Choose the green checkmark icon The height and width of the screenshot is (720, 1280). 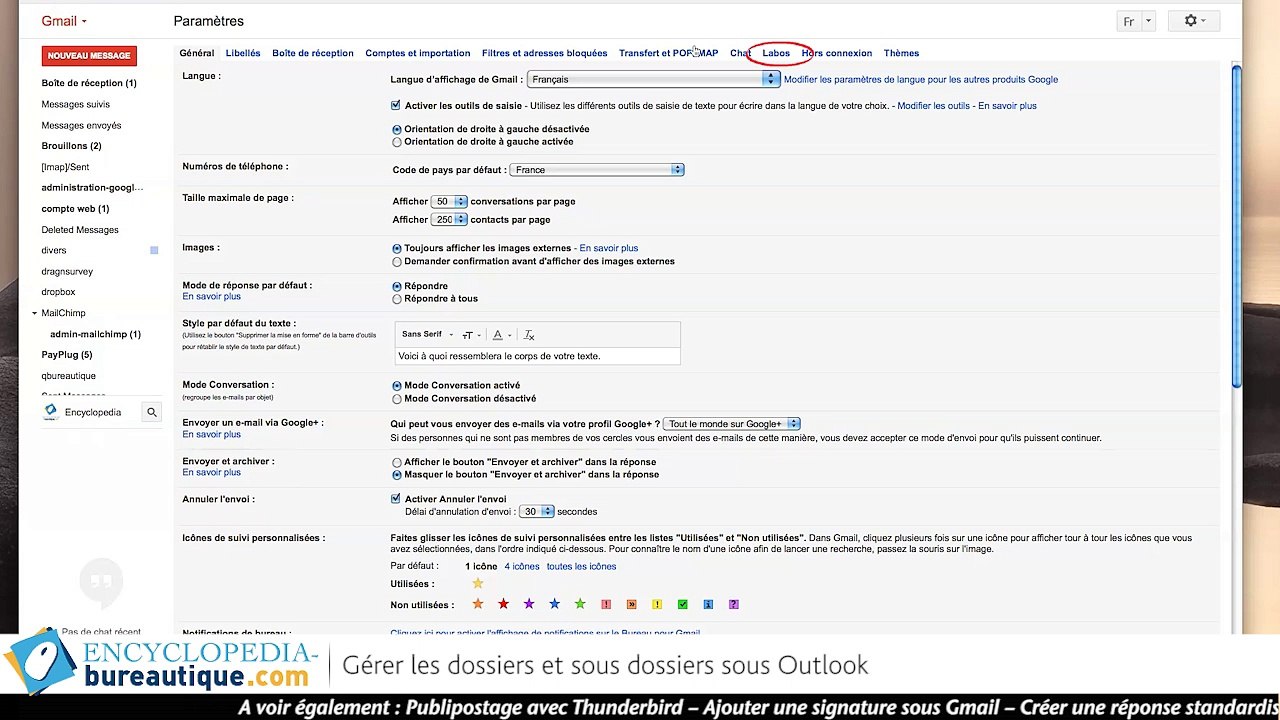pos(683,604)
